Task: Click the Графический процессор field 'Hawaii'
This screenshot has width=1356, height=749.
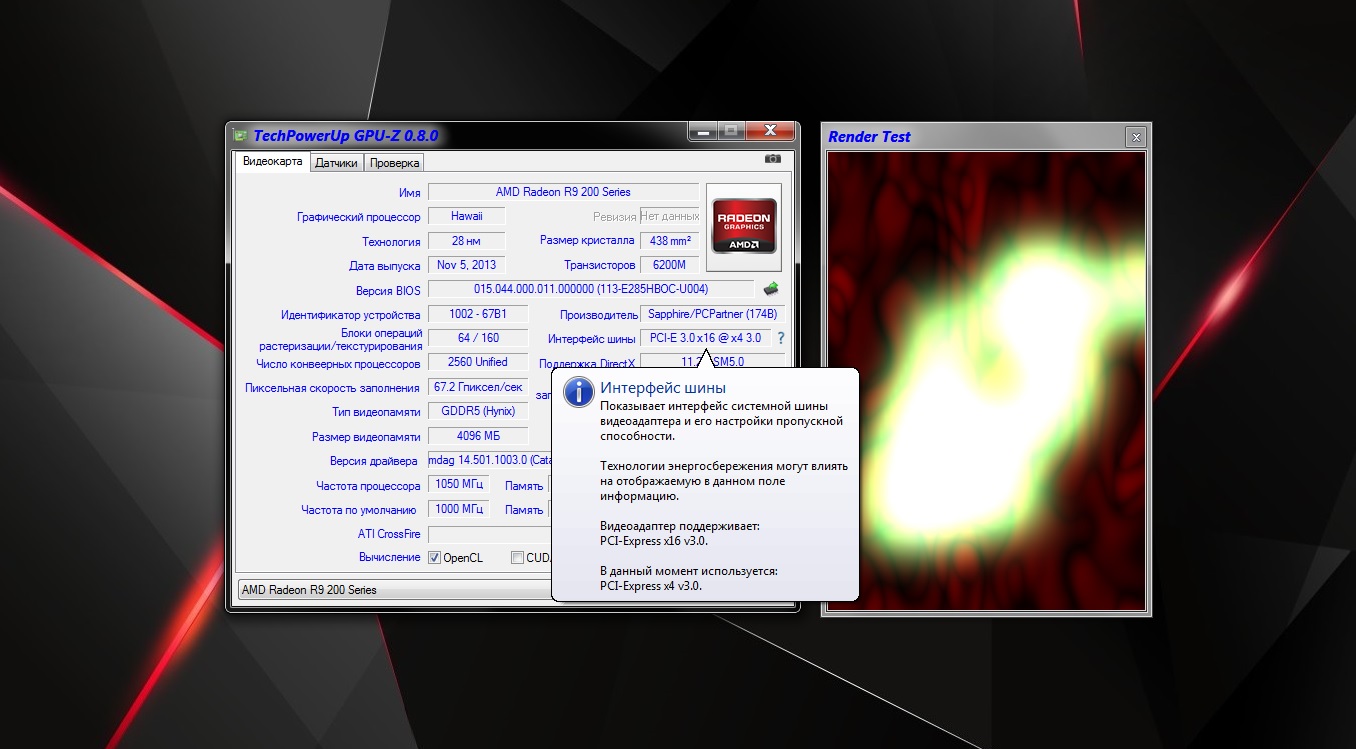Action: (467, 216)
